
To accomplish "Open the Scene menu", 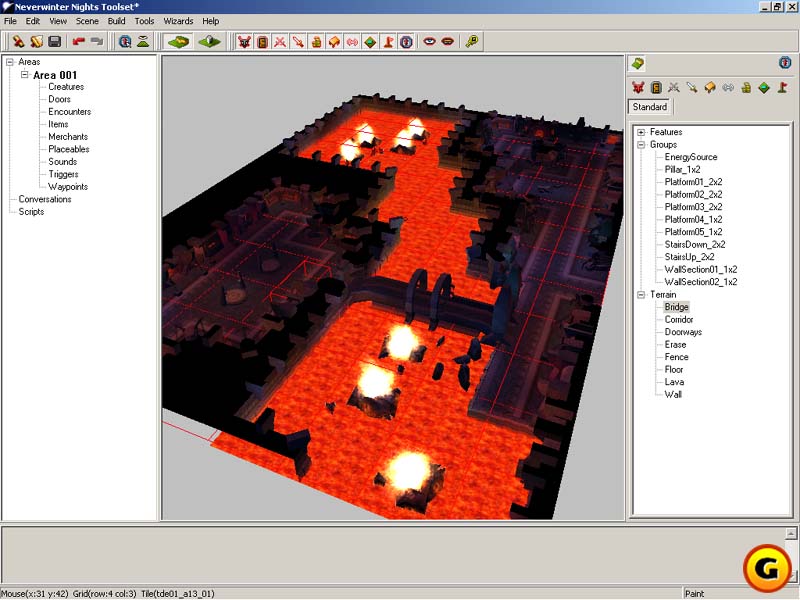I will (x=87, y=21).
